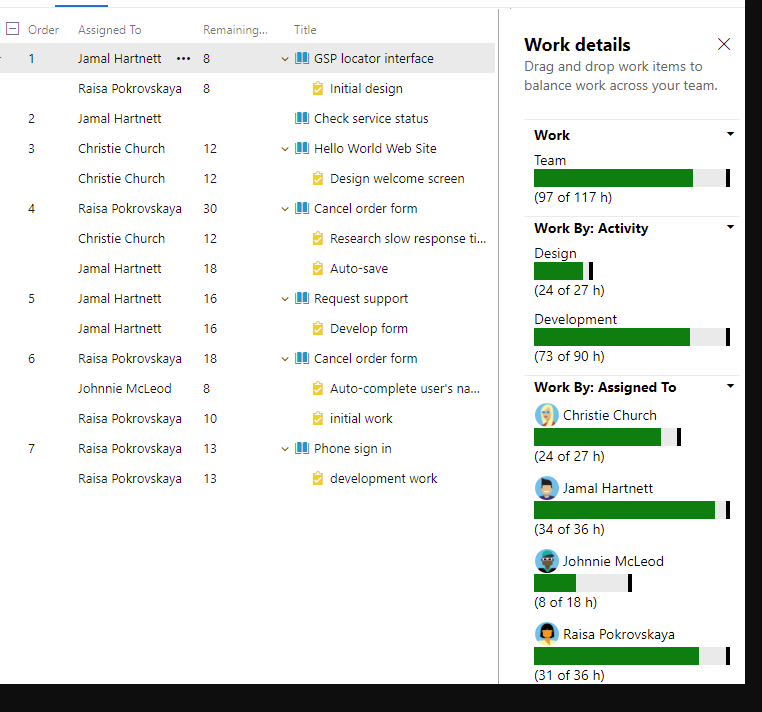Click Johnnie McLeod's avatar in Work details
762x712 pixels.
pos(546,561)
